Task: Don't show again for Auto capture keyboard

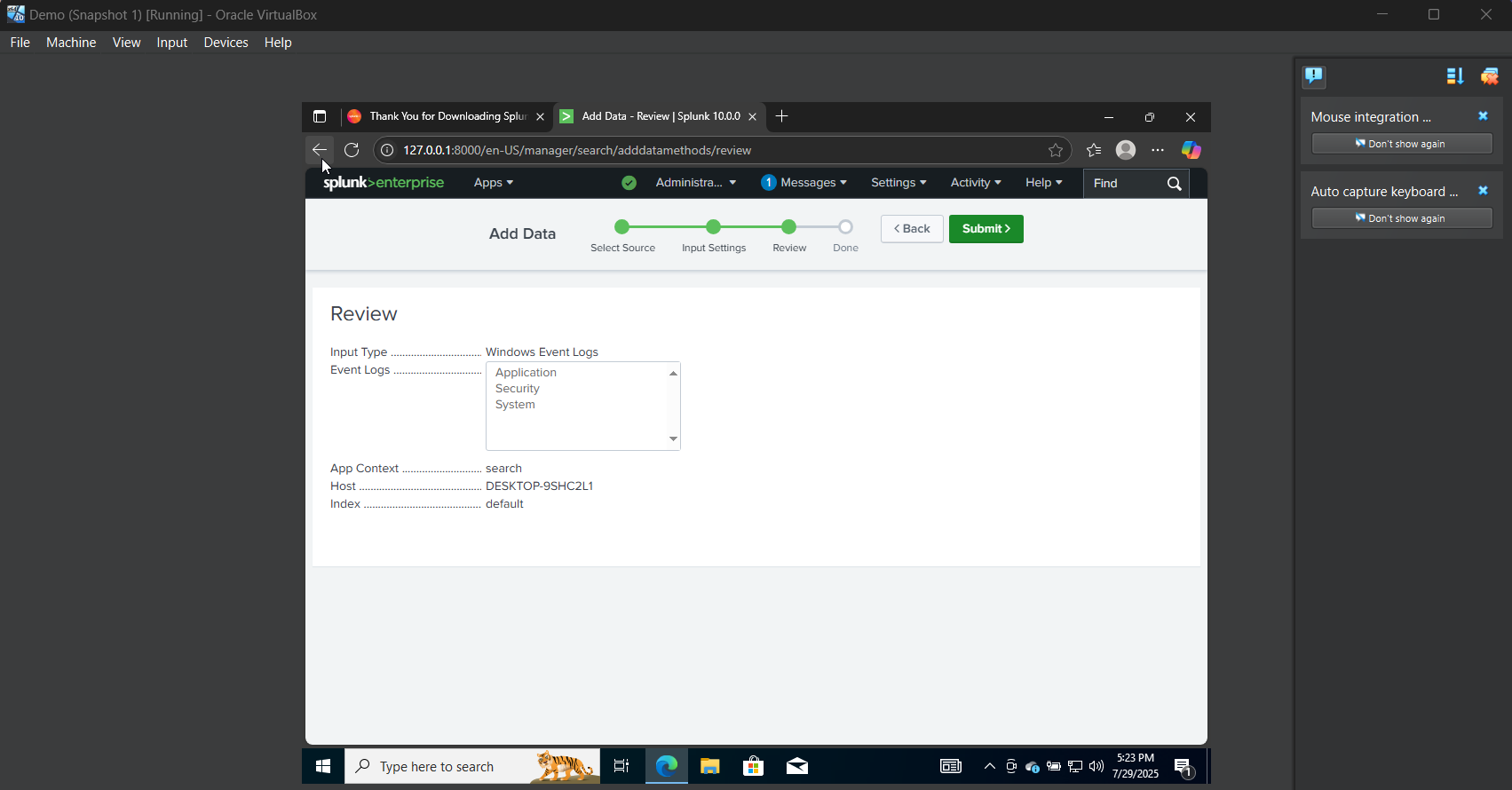Action: [1402, 218]
